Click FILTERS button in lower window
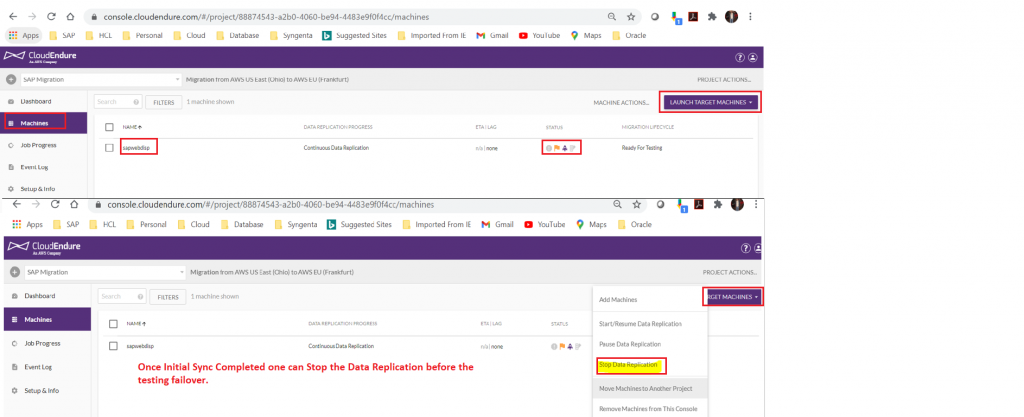 [168, 297]
